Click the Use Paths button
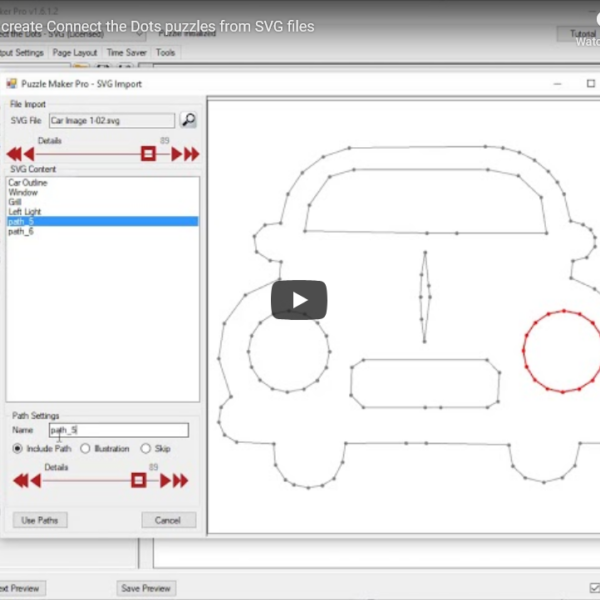The image size is (600, 600). coord(39,521)
